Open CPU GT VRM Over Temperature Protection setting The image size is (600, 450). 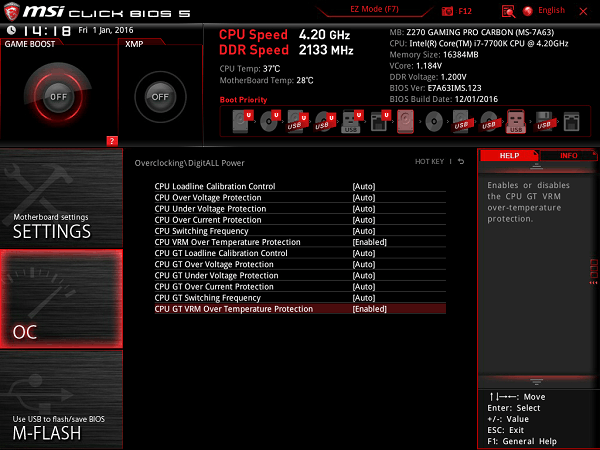click(x=300, y=309)
